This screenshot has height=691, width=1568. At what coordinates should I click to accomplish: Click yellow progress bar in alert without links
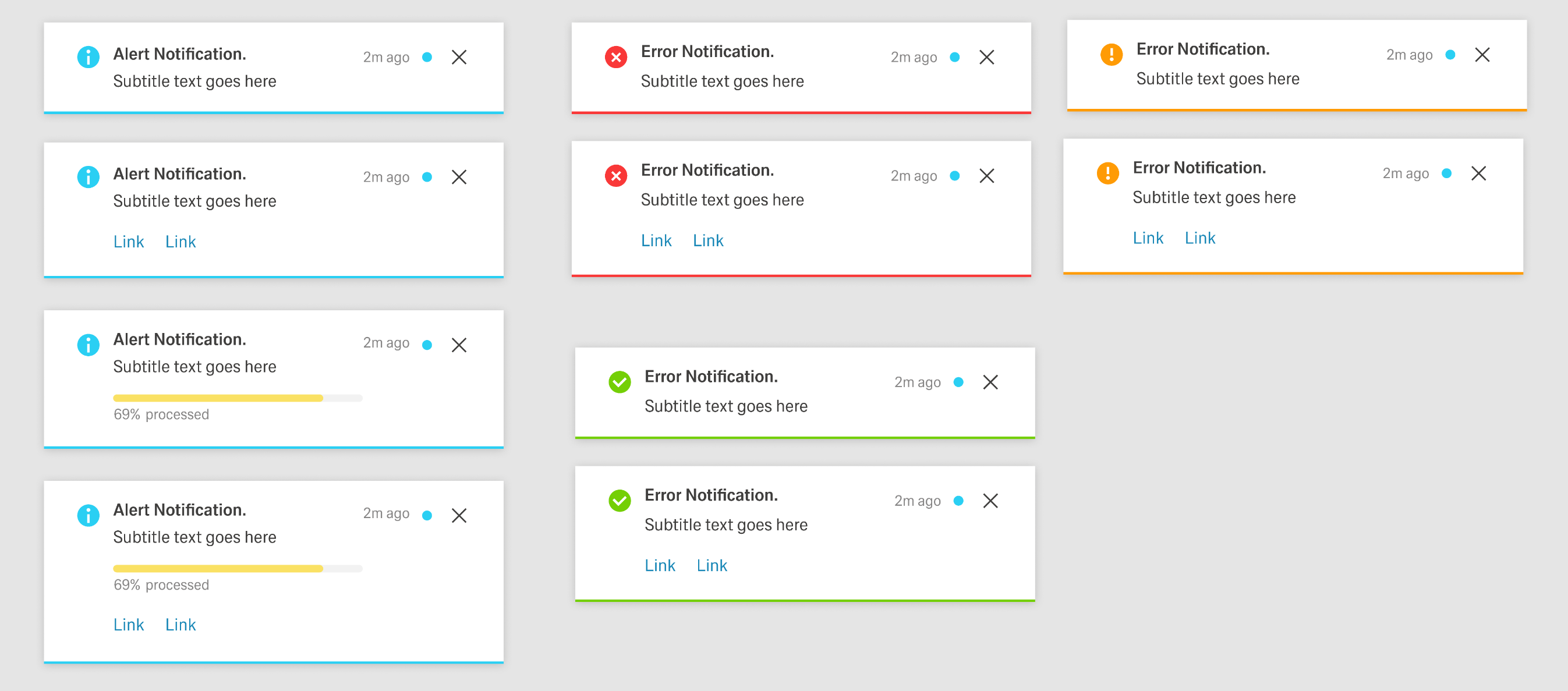click(218, 398)
